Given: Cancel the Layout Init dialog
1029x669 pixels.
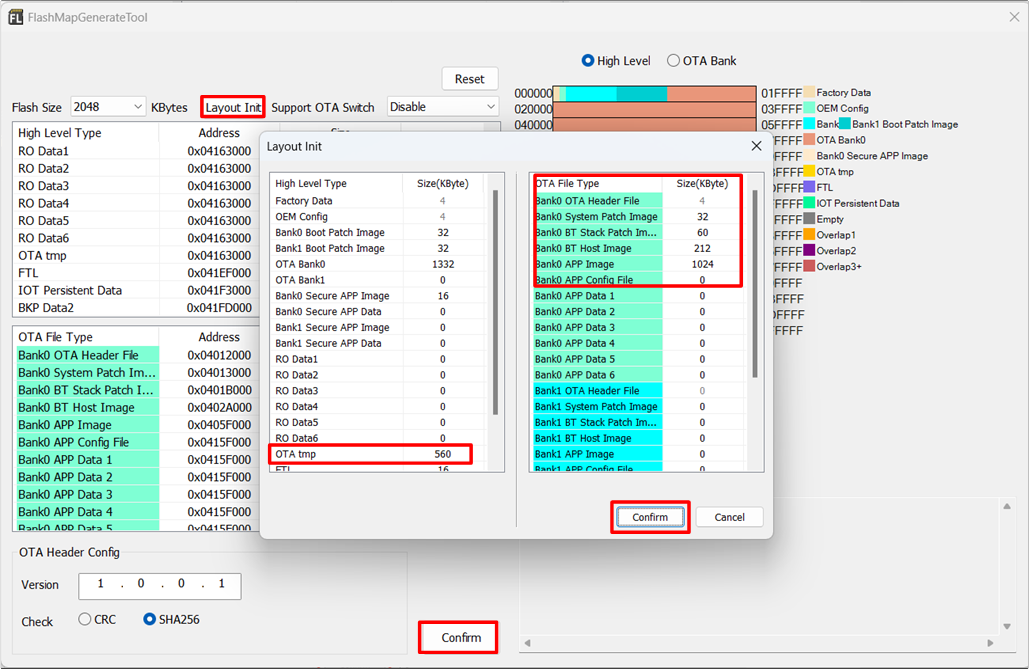Looking at the screenshot, I should pyautogui.click(x=729, y=517).
